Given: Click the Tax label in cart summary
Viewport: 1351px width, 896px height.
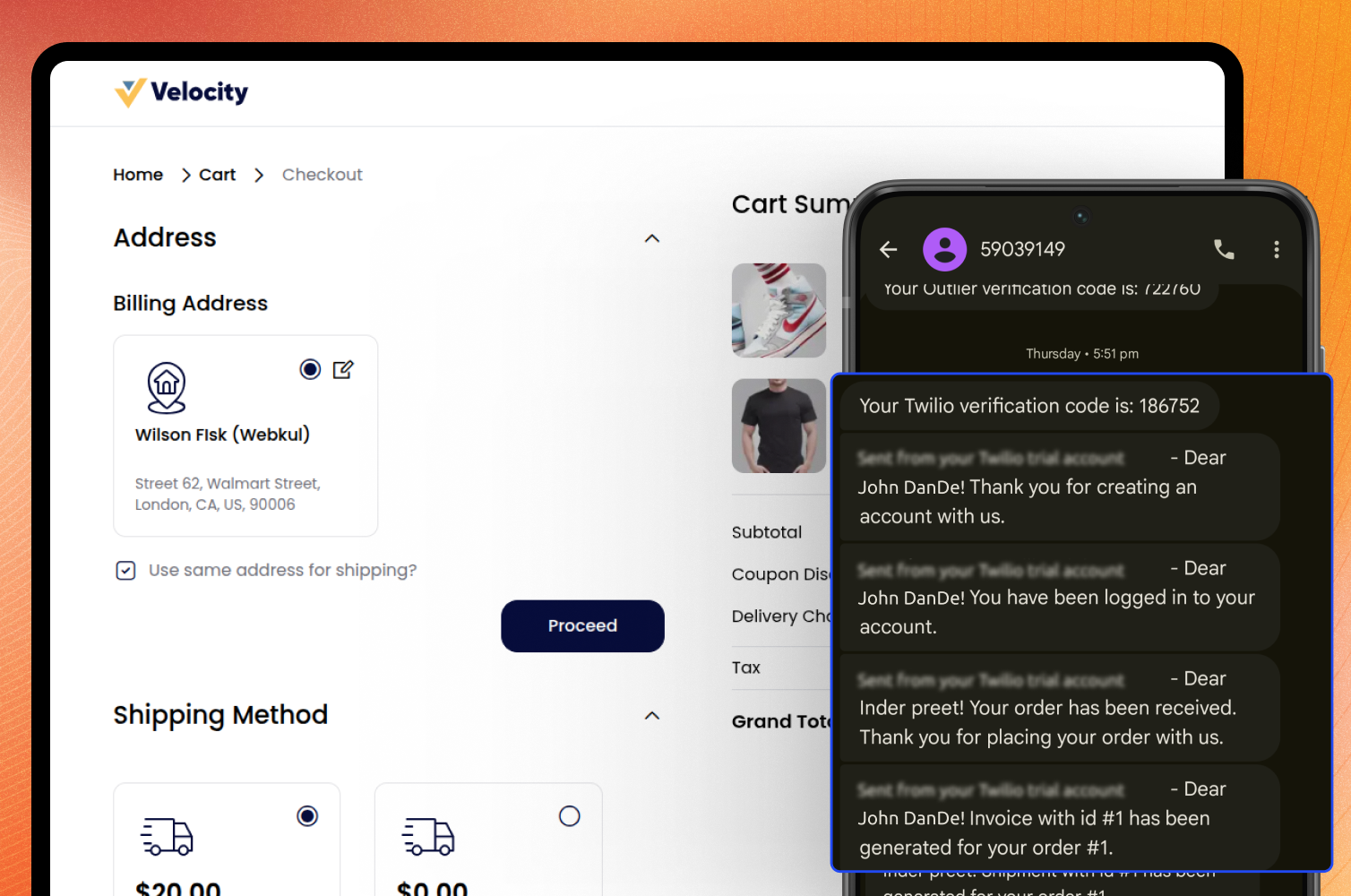Looking at the screenshot, I should [746, 668].
